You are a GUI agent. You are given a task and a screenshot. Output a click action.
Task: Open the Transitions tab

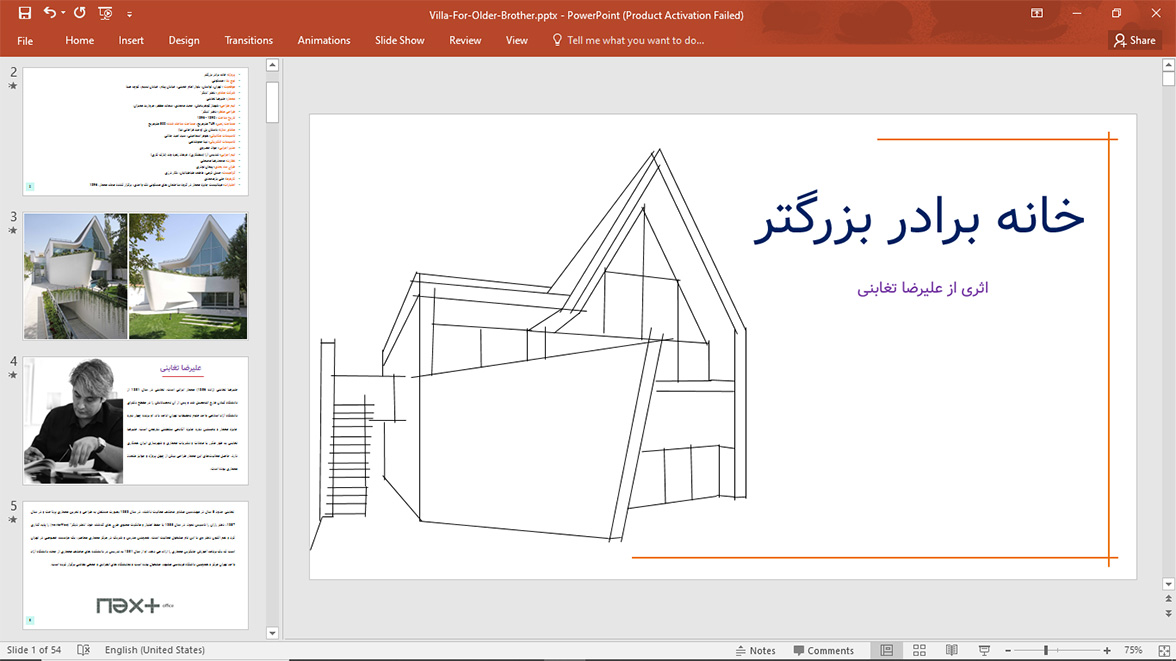coord(248,41)
